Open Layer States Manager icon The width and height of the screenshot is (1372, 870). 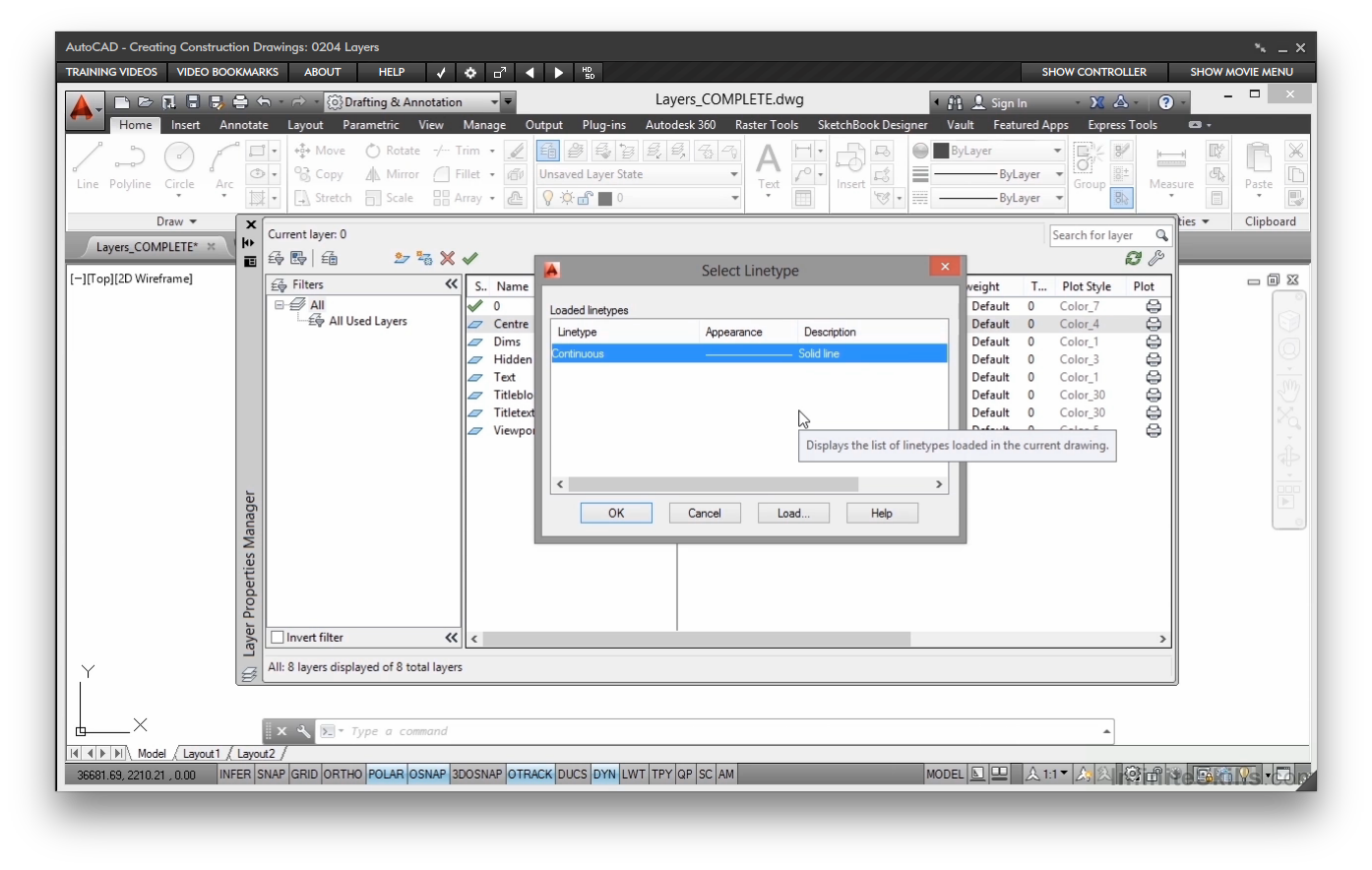[x=330, y=258]
